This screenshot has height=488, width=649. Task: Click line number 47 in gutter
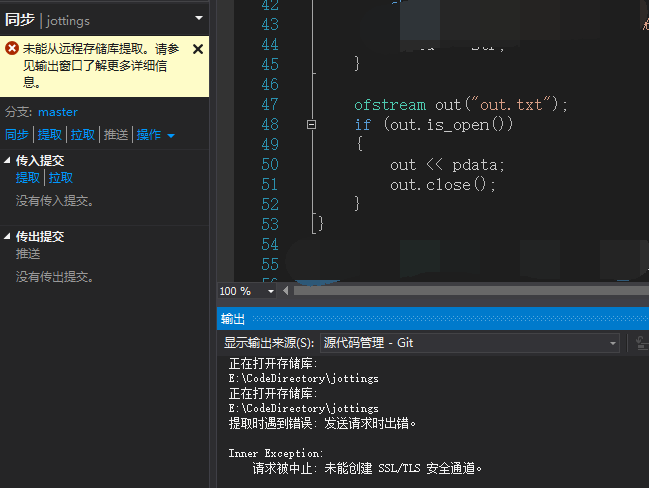point(270,104)
